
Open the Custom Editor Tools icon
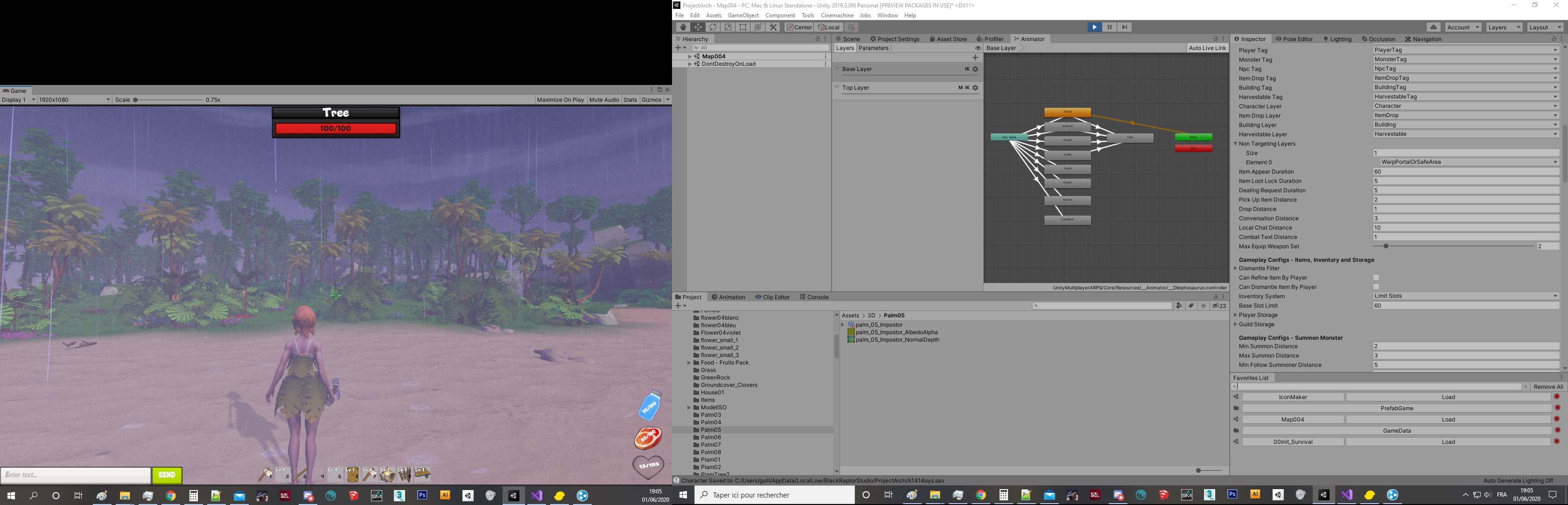coord(772,27)
